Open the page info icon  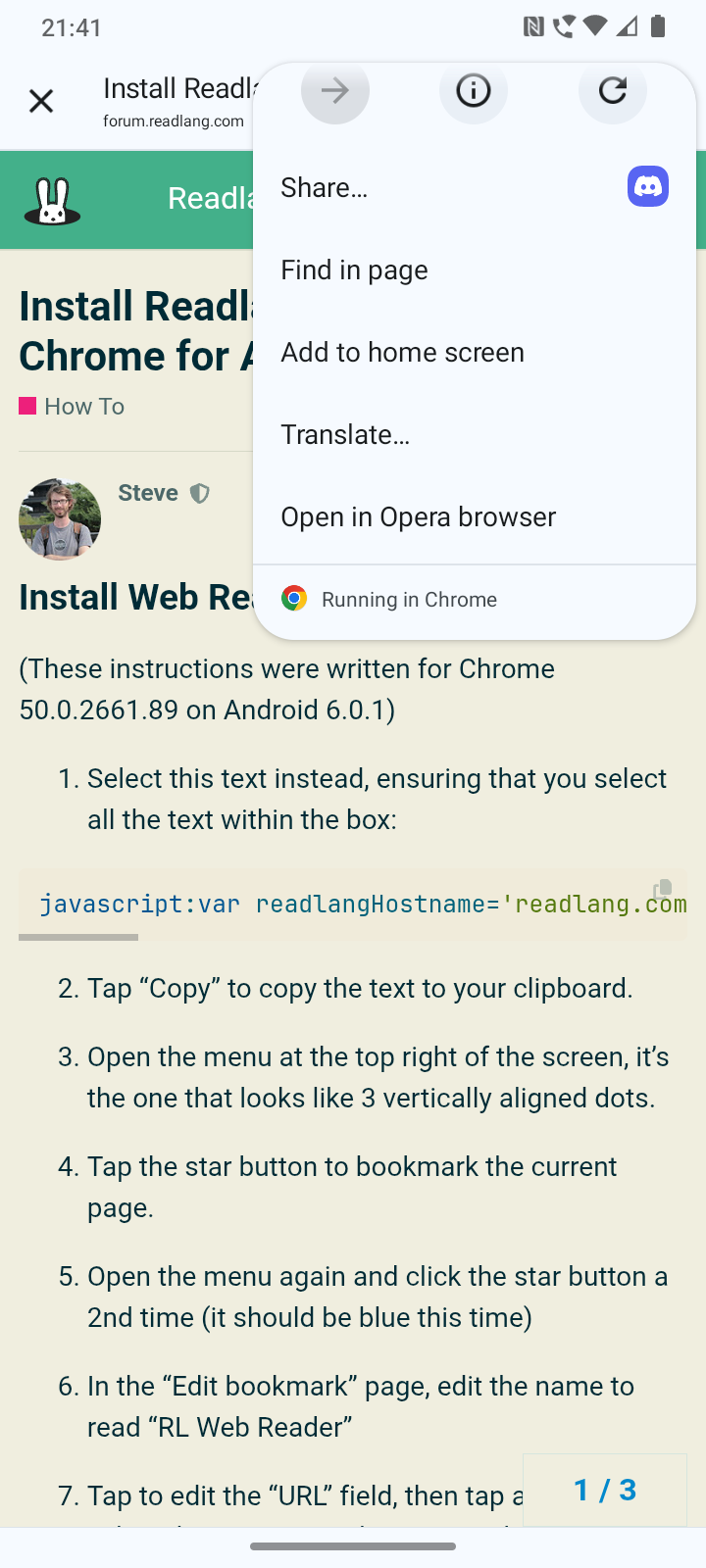(474, 91)
